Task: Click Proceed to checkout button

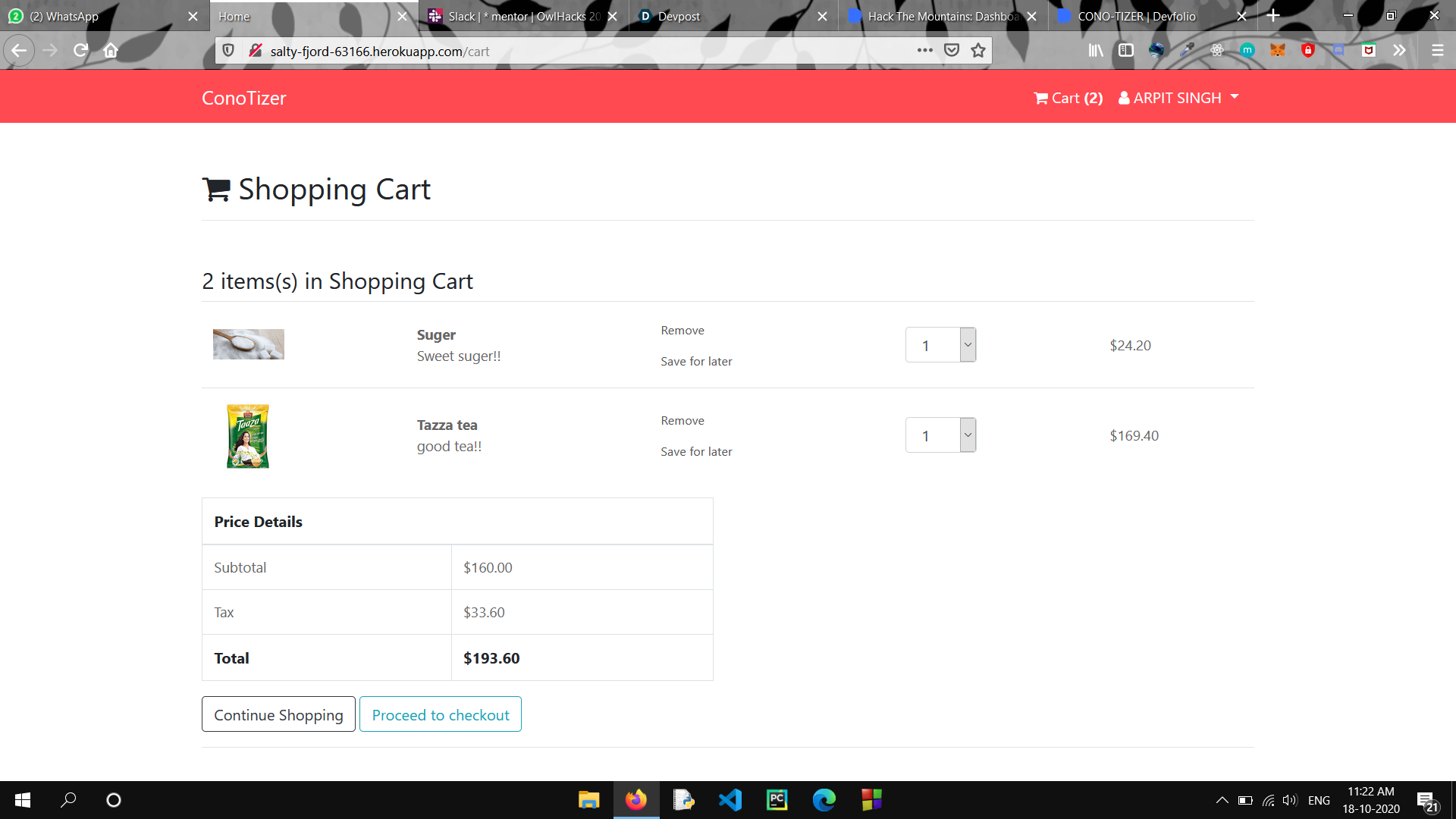Action: [x=441, y=715]
